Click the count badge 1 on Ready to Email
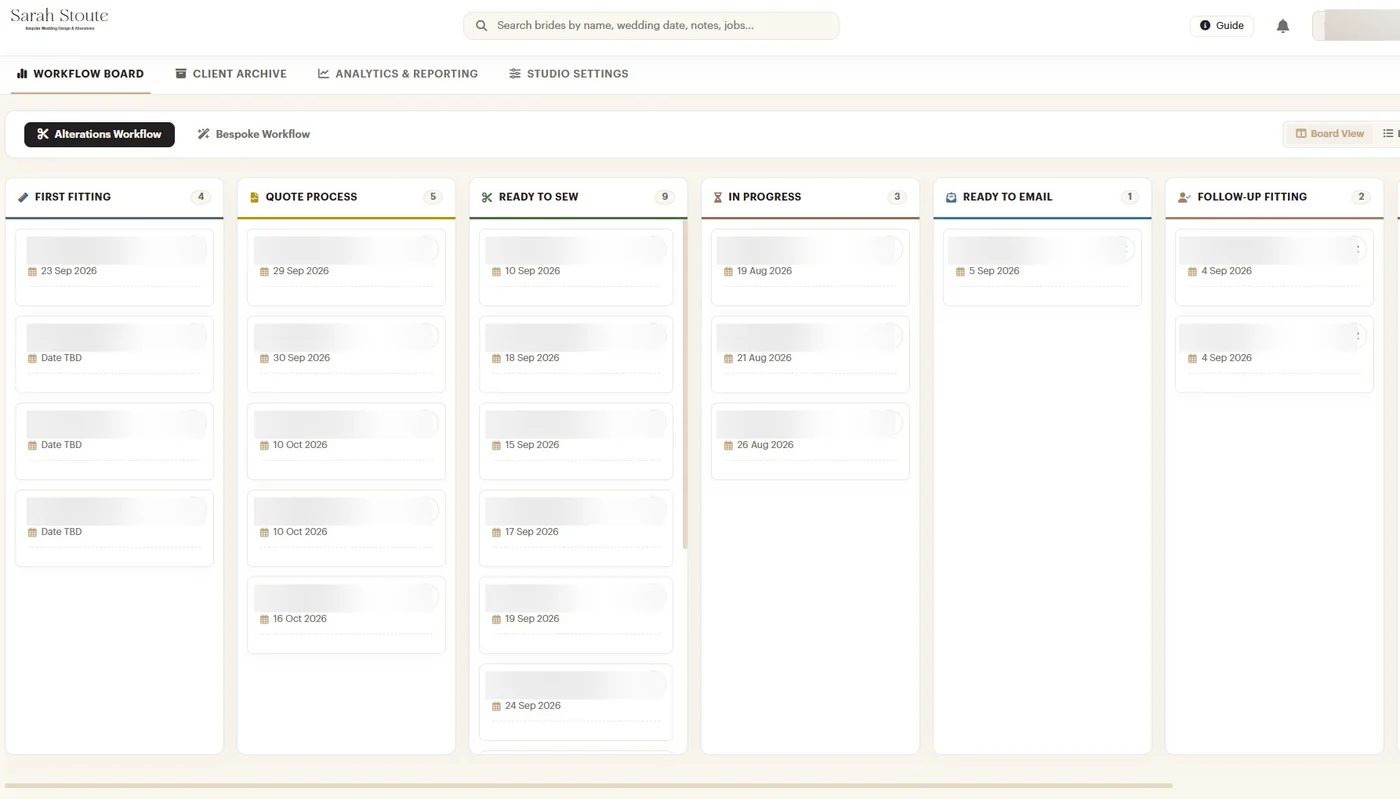 click(x=1130, y=197)
